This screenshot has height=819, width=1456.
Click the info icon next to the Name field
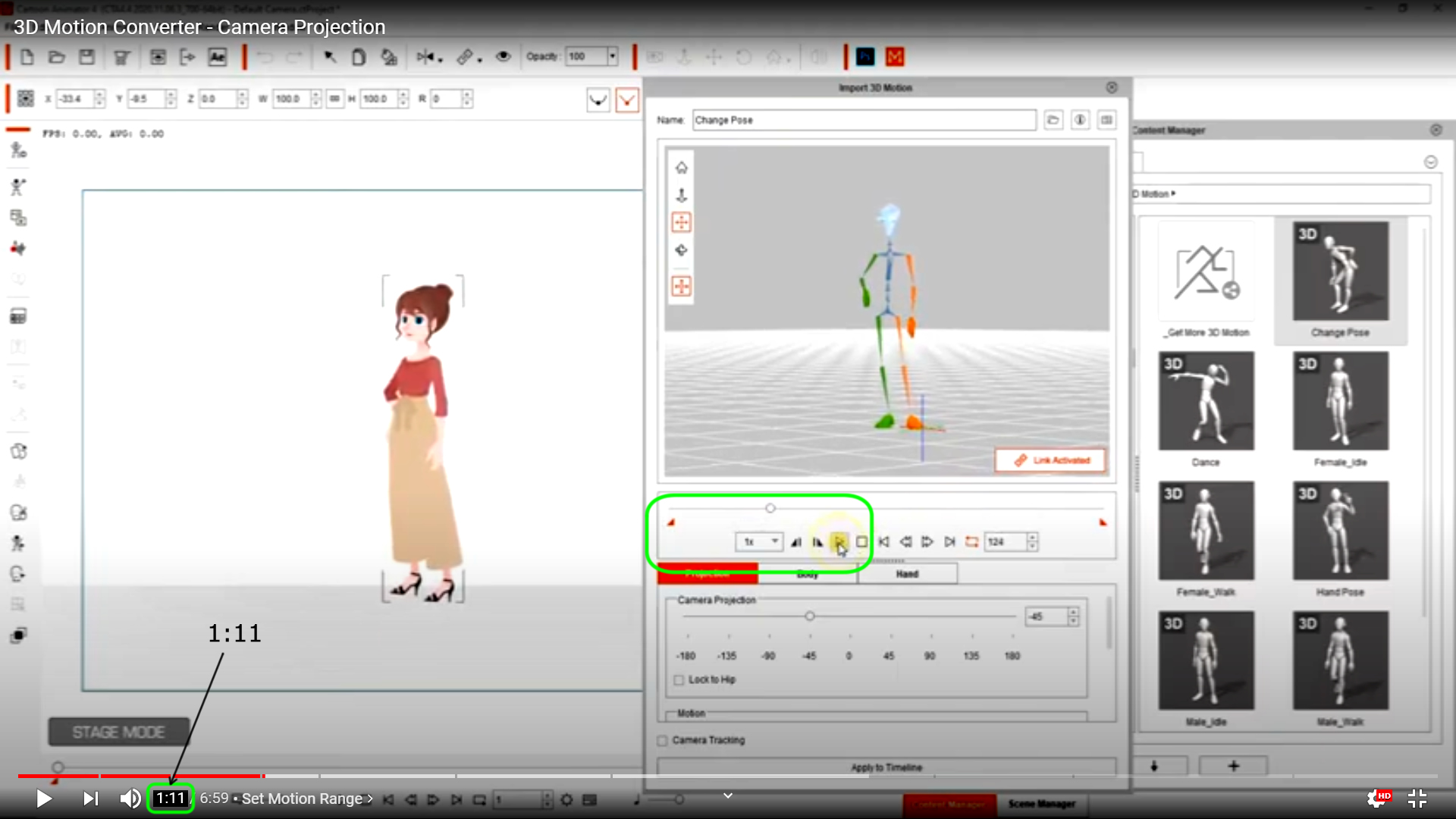pyautogui.click(x=1080, y=120)
